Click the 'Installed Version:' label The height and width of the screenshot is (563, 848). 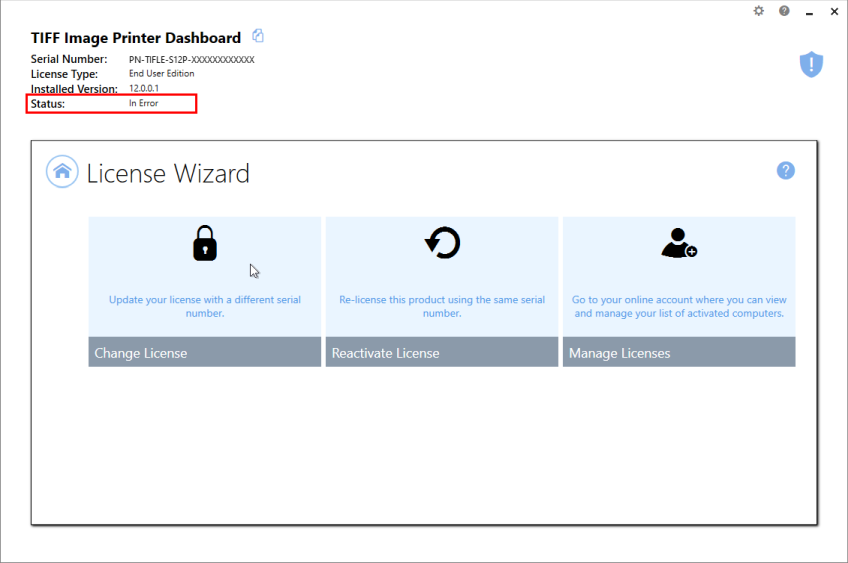pyautogui.click(x=74, y=89)
